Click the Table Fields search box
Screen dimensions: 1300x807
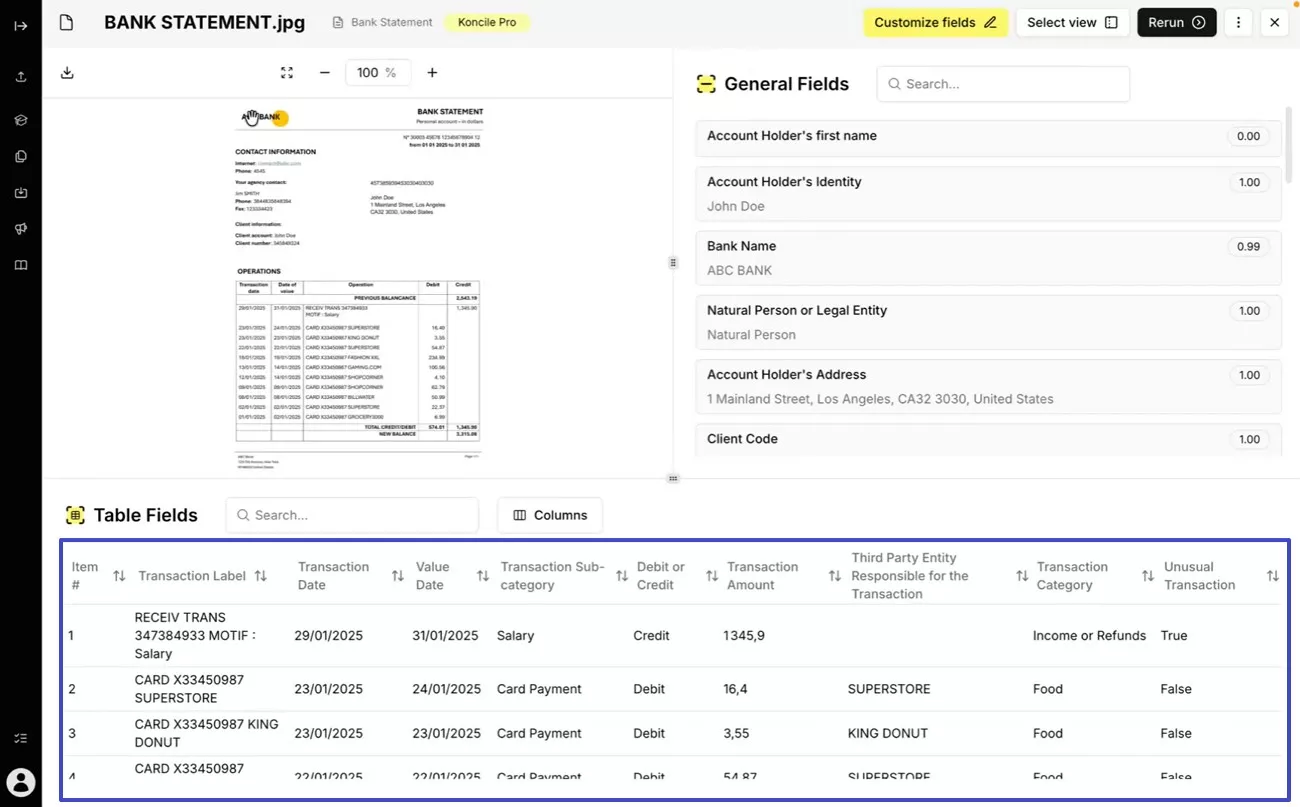tap(352, 515)
